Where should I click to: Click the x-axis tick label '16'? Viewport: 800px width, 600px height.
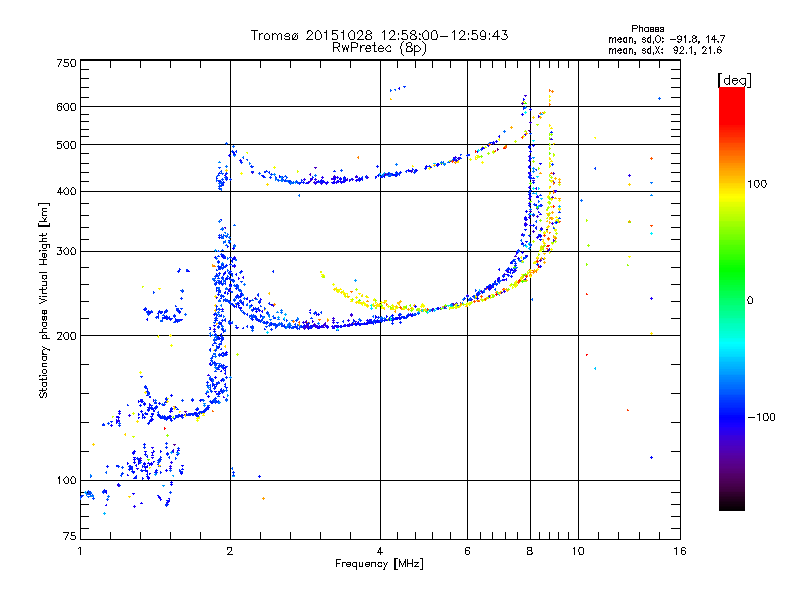tap(680, 551)
